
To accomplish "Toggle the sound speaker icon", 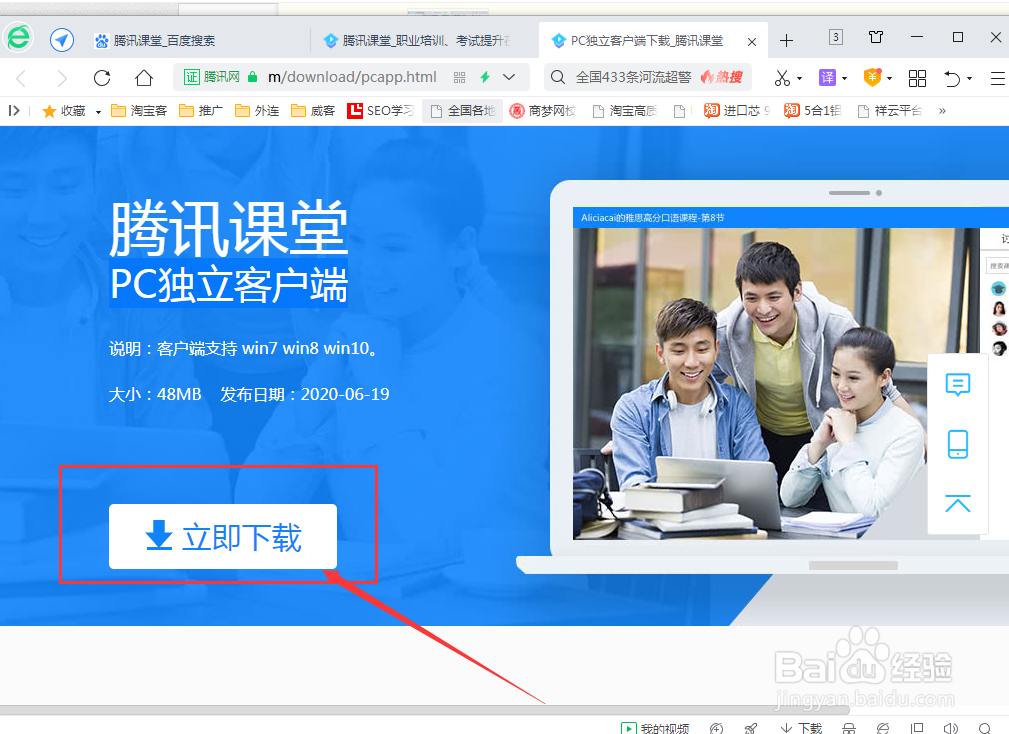I will tap(950, 728).
